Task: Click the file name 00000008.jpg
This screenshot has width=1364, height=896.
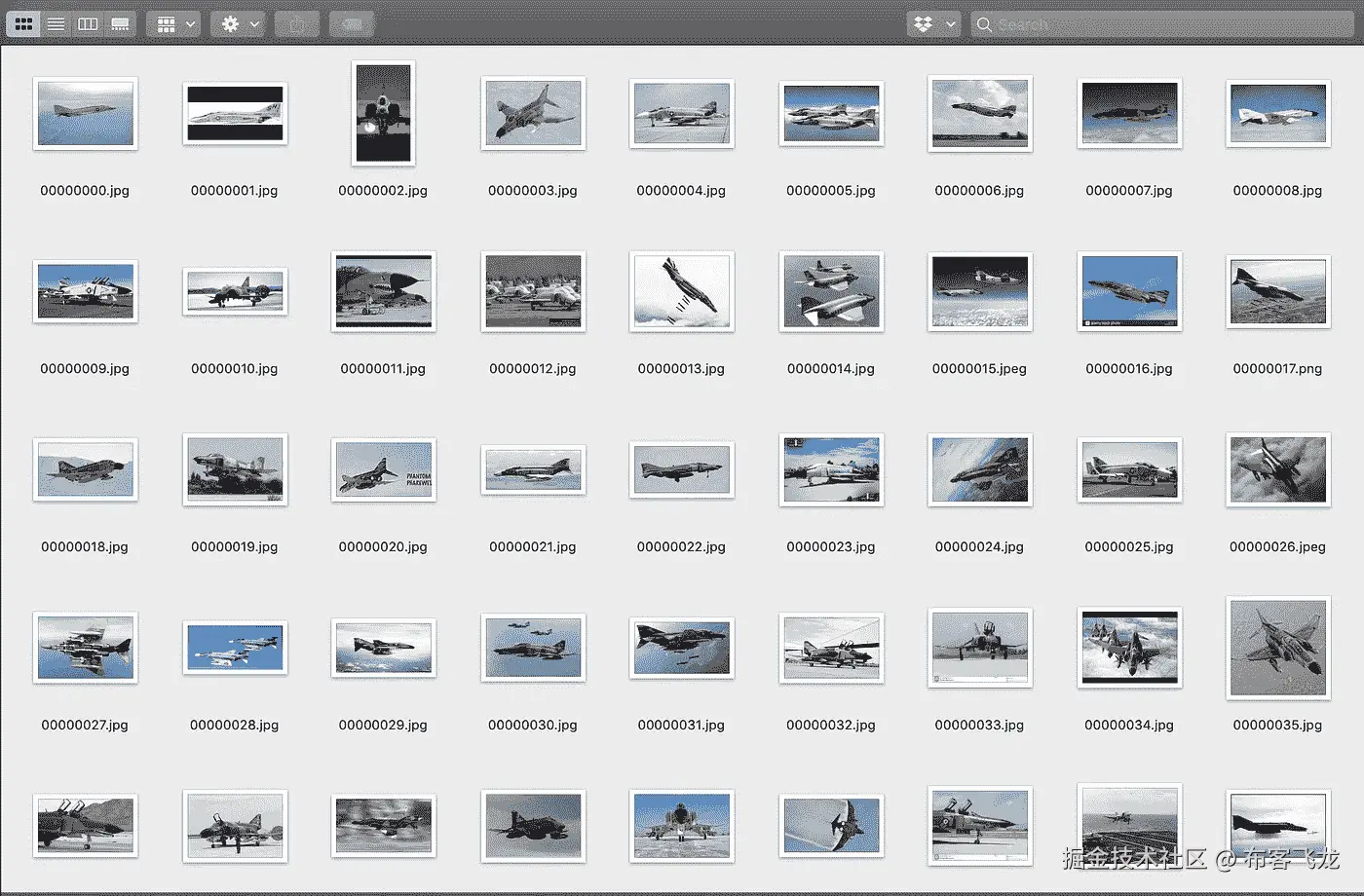Action: pos(1277,191)
